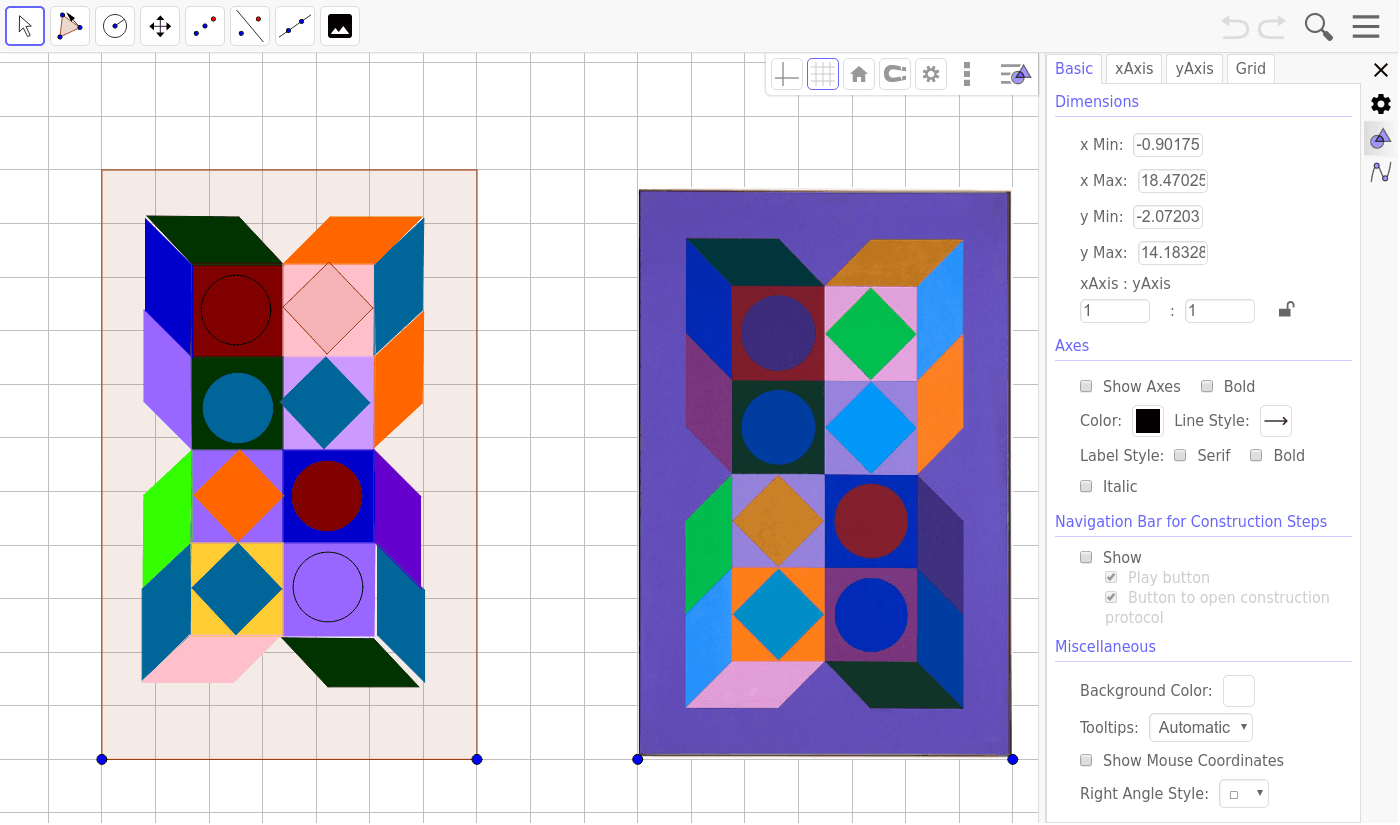Unlock the axis ratio lock
The height and width of the screenshot is (825, 1400).
point(1286,310)
